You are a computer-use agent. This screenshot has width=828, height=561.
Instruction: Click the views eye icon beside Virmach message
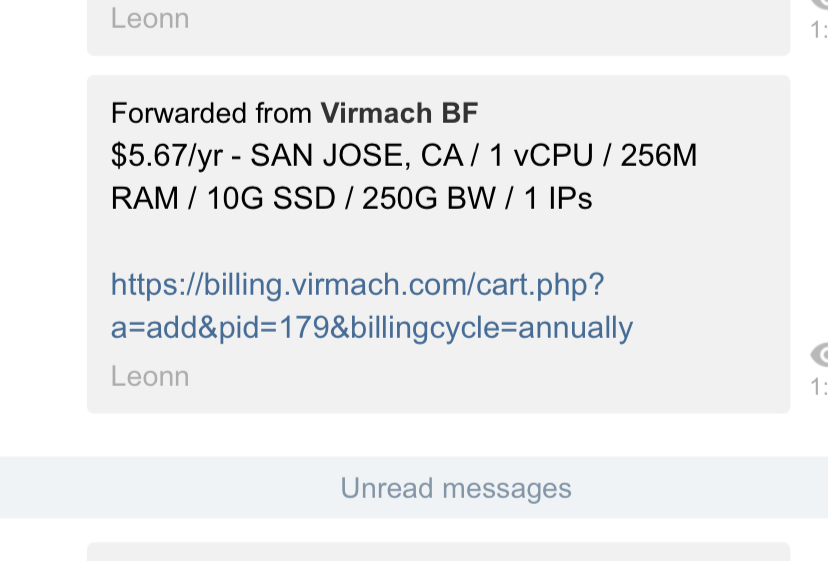pyautogui.click(x=820, y=354)
